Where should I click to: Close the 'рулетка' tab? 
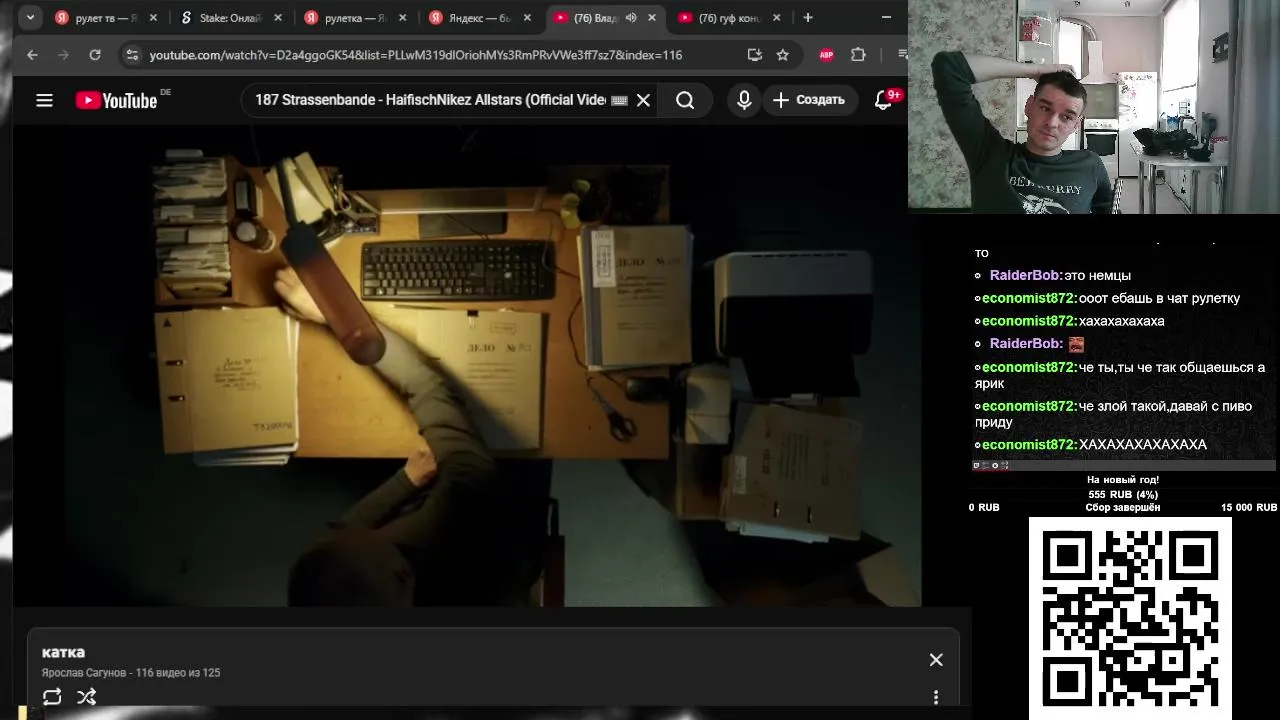click(x=403, y=17)
